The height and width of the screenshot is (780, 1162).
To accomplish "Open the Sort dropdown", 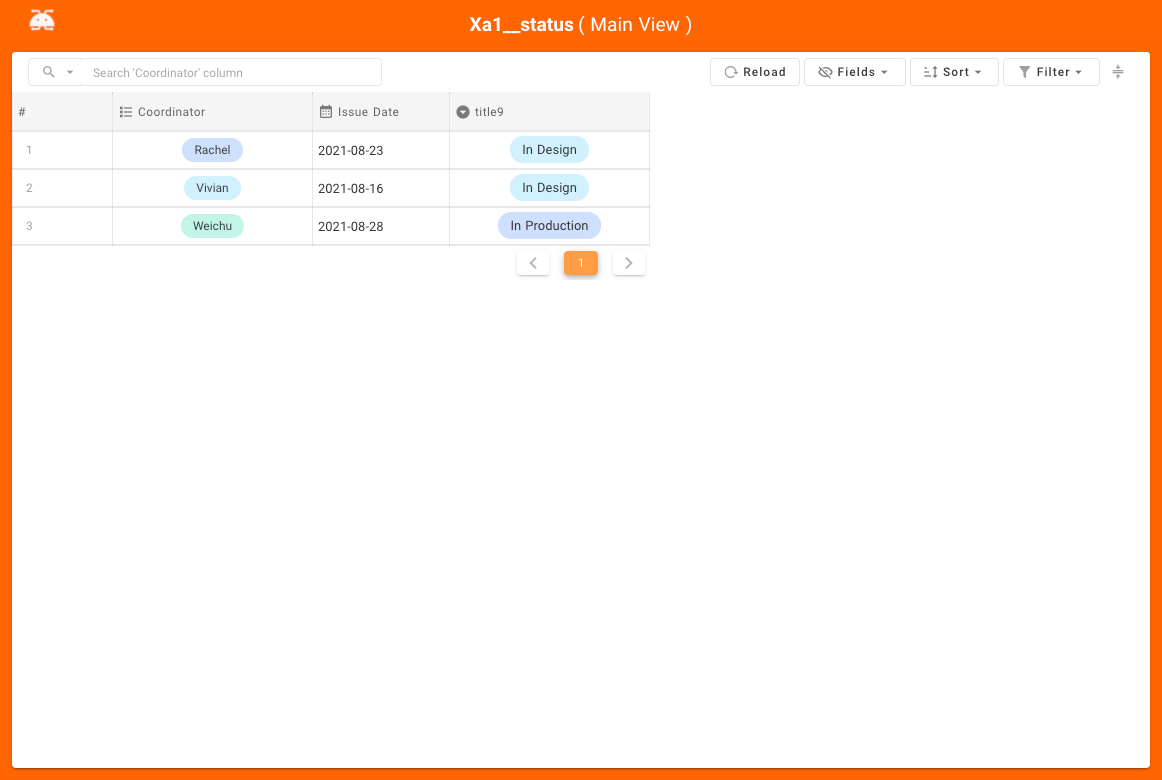I will click(x=953, y=71).
